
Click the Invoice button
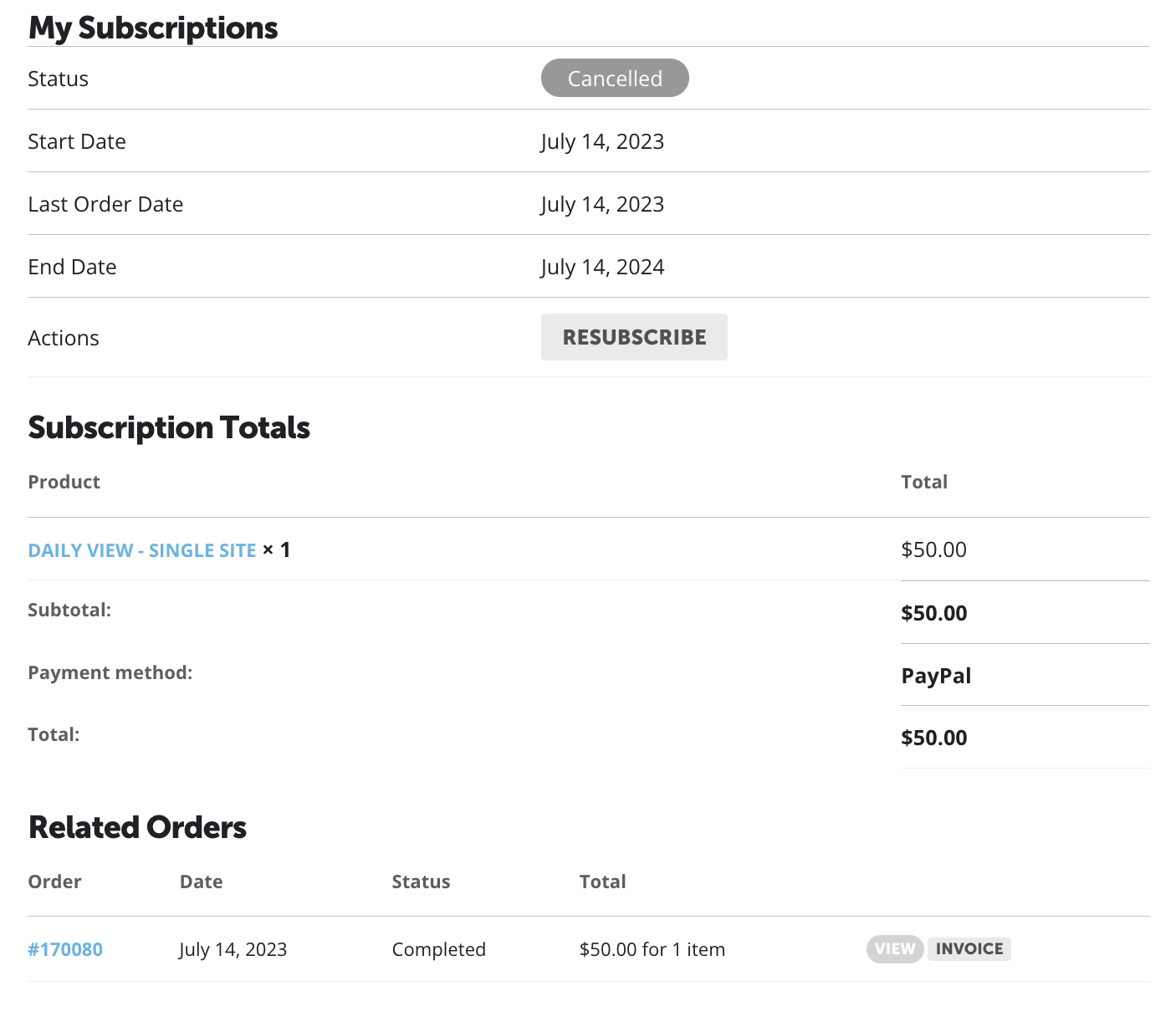969,948
